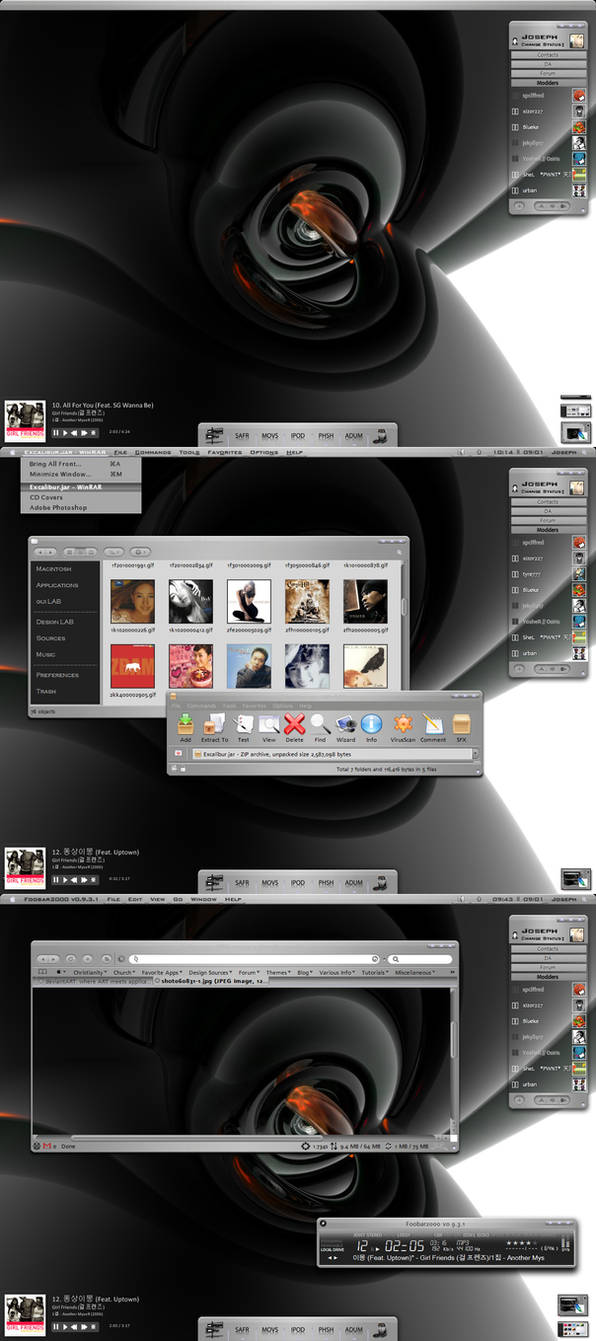Open the Favorite Apps bookmark dropdown
Viewport: 596px width, 1341px height.
click(161, 972)
